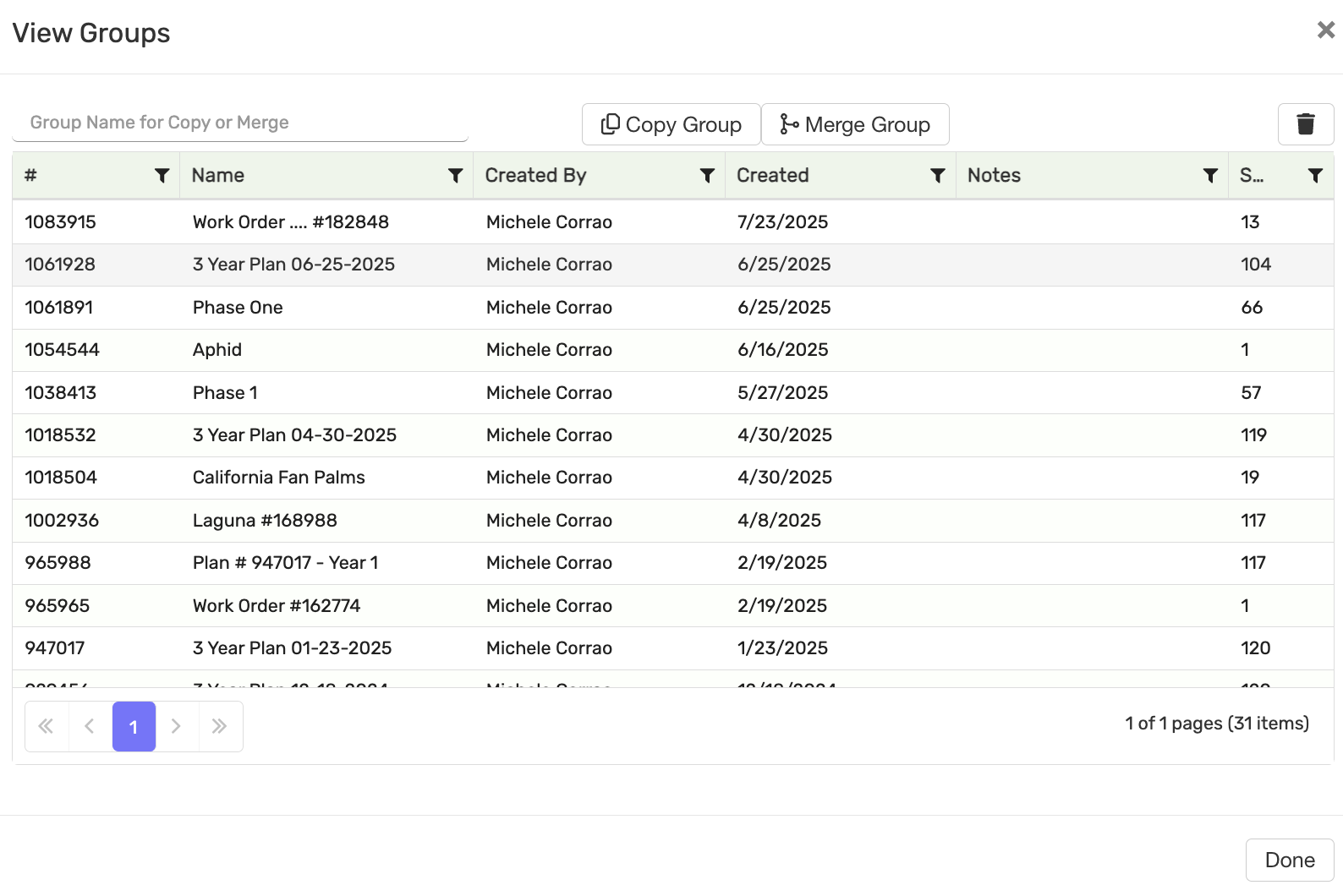Close the View Groups dialog with X

click(x=1325, y=30)
